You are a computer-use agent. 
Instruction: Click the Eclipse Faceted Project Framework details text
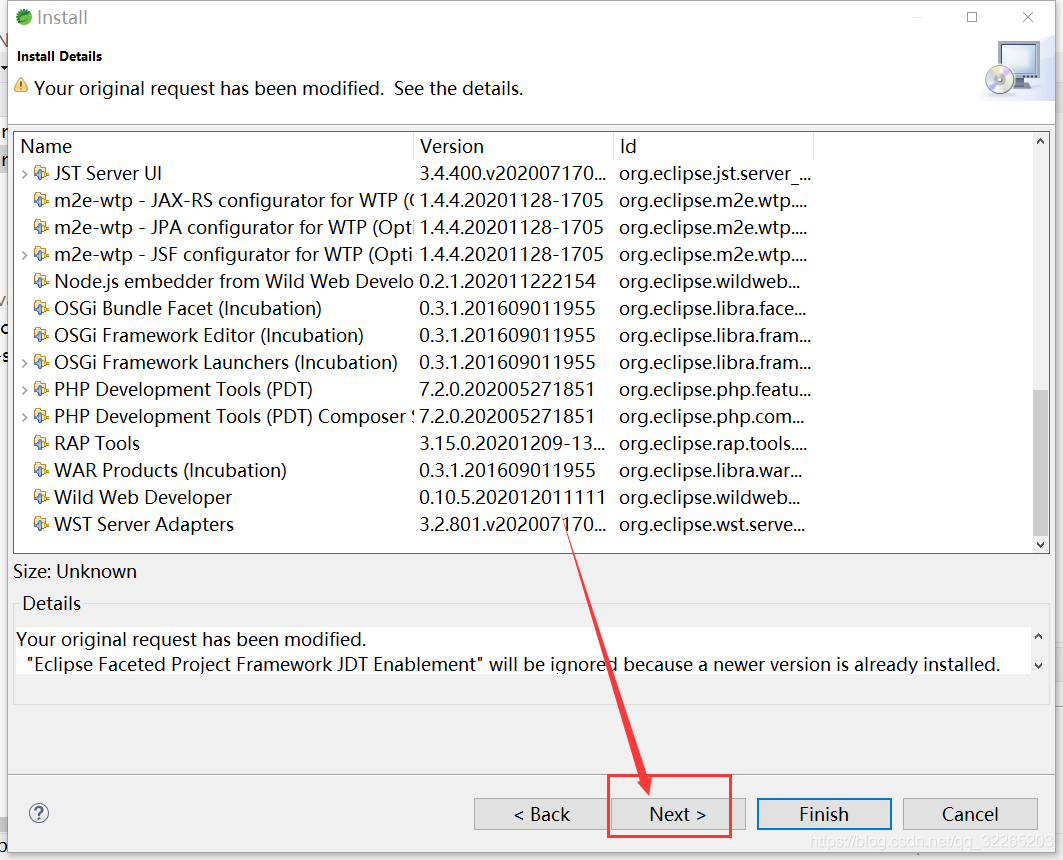[513, 664]
